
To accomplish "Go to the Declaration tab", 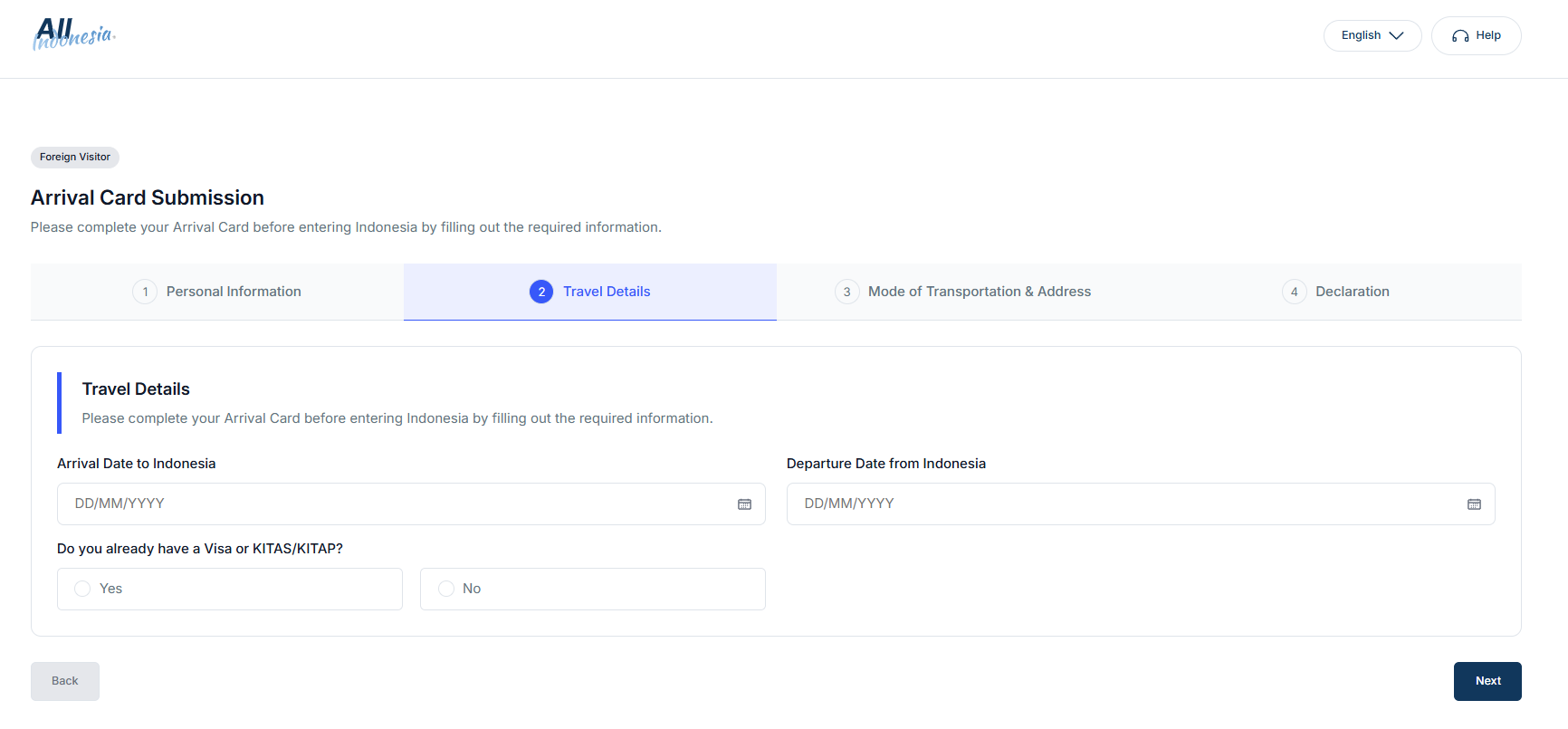I will [1335, 292].
